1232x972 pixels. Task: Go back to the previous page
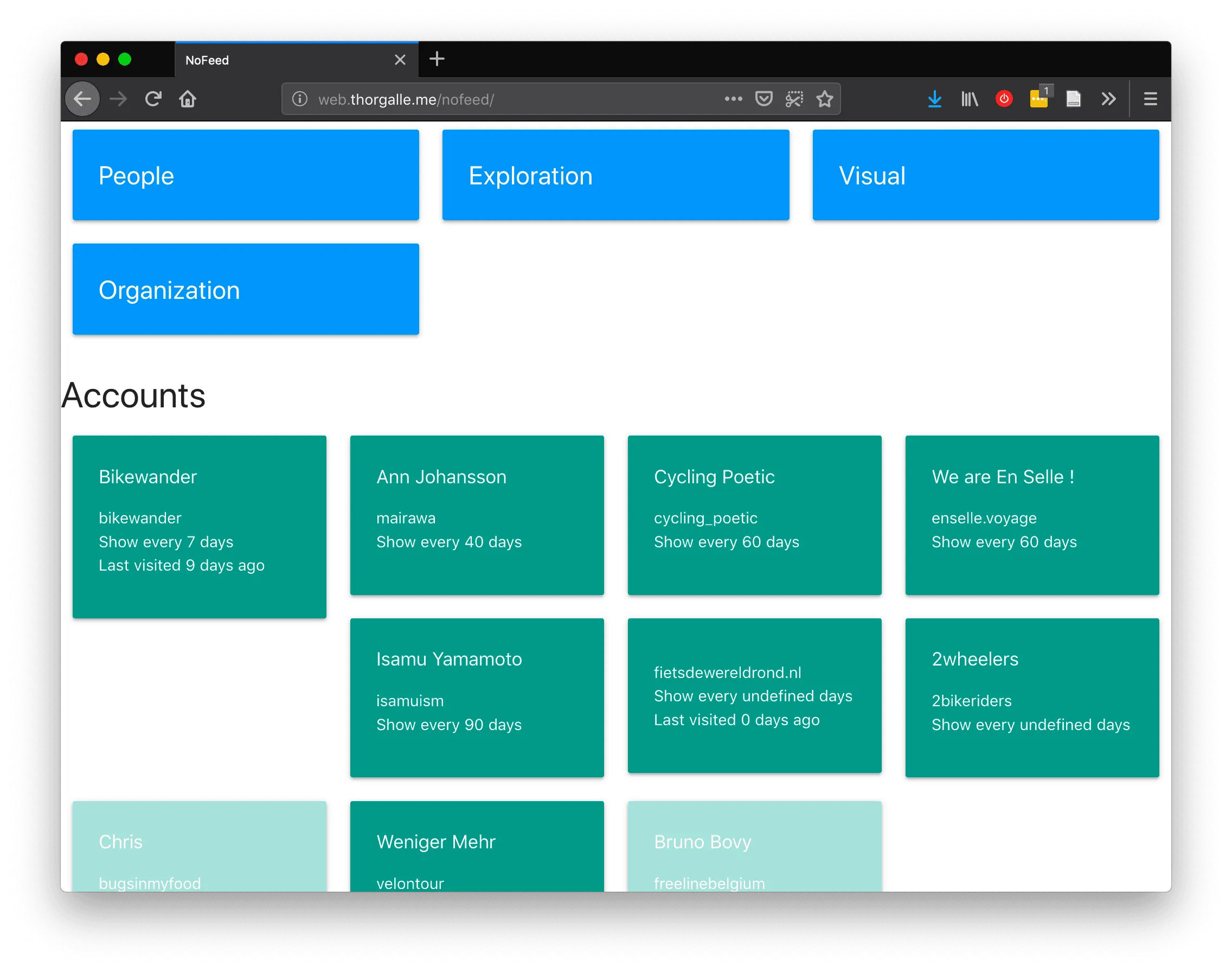(x=82, y=99)
